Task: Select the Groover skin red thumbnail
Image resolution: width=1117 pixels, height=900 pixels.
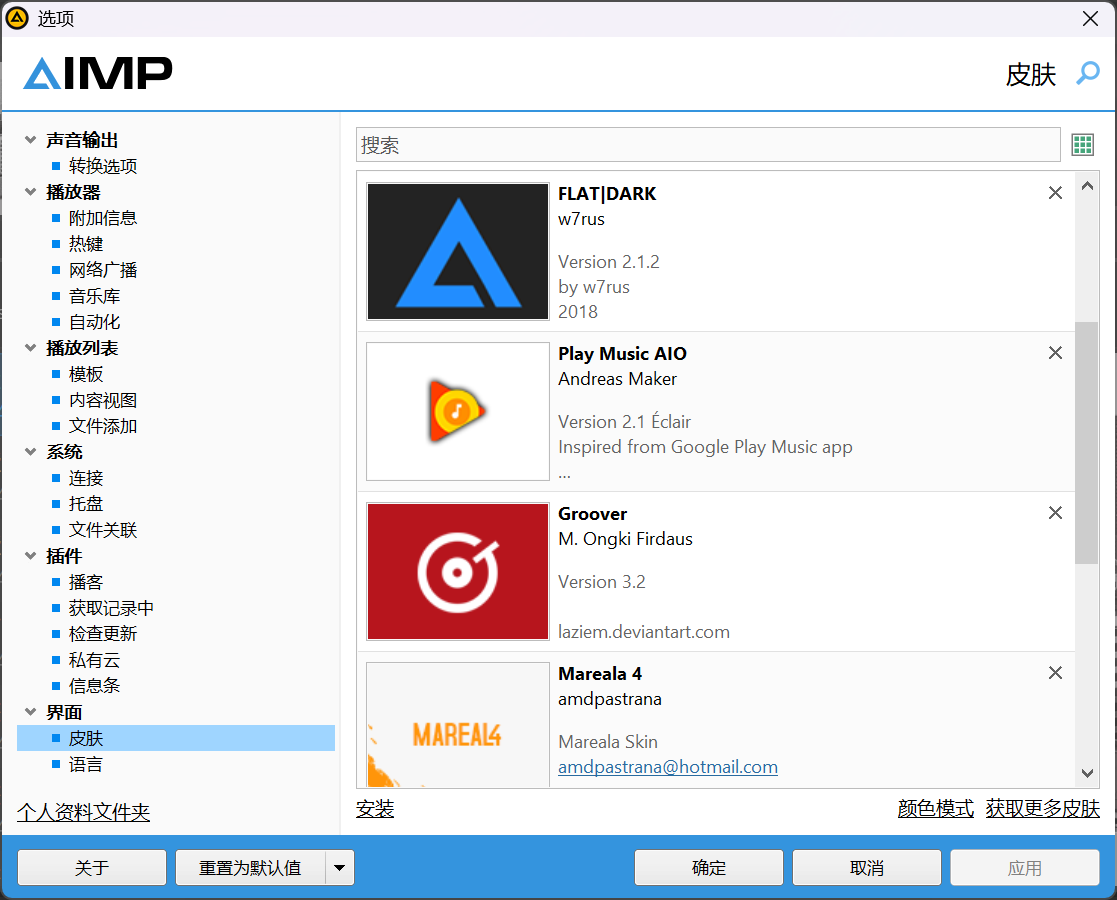Action: [x=458, y=571]
